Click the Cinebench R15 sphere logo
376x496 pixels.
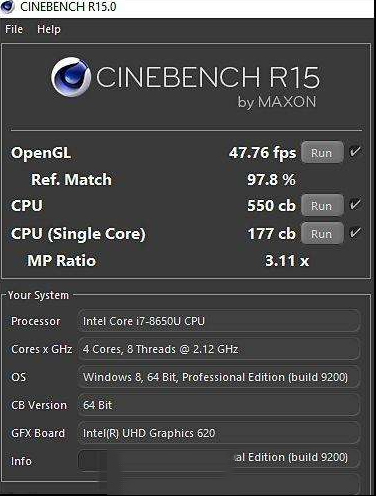(71, 77)
